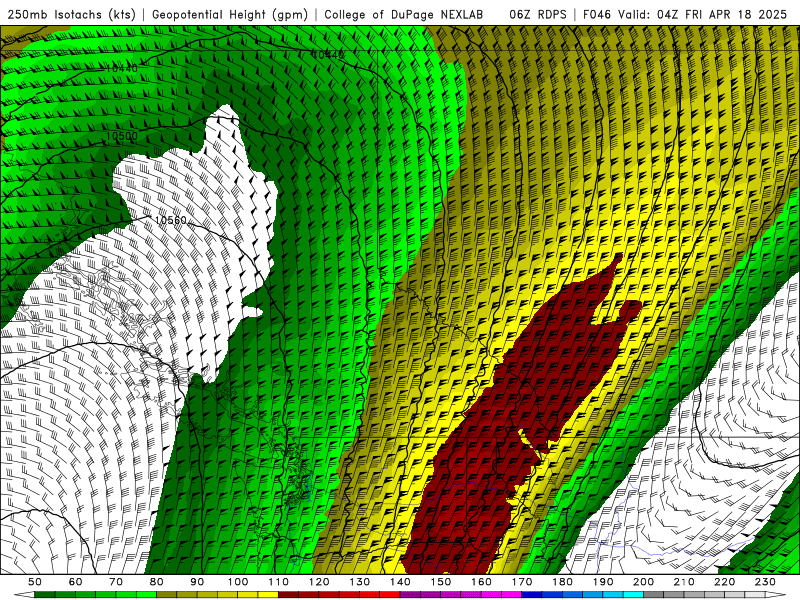This screenshot has height=600, width=800.
Task: Click the 190 knot colorbar label
Action: (x=603, y=582)
